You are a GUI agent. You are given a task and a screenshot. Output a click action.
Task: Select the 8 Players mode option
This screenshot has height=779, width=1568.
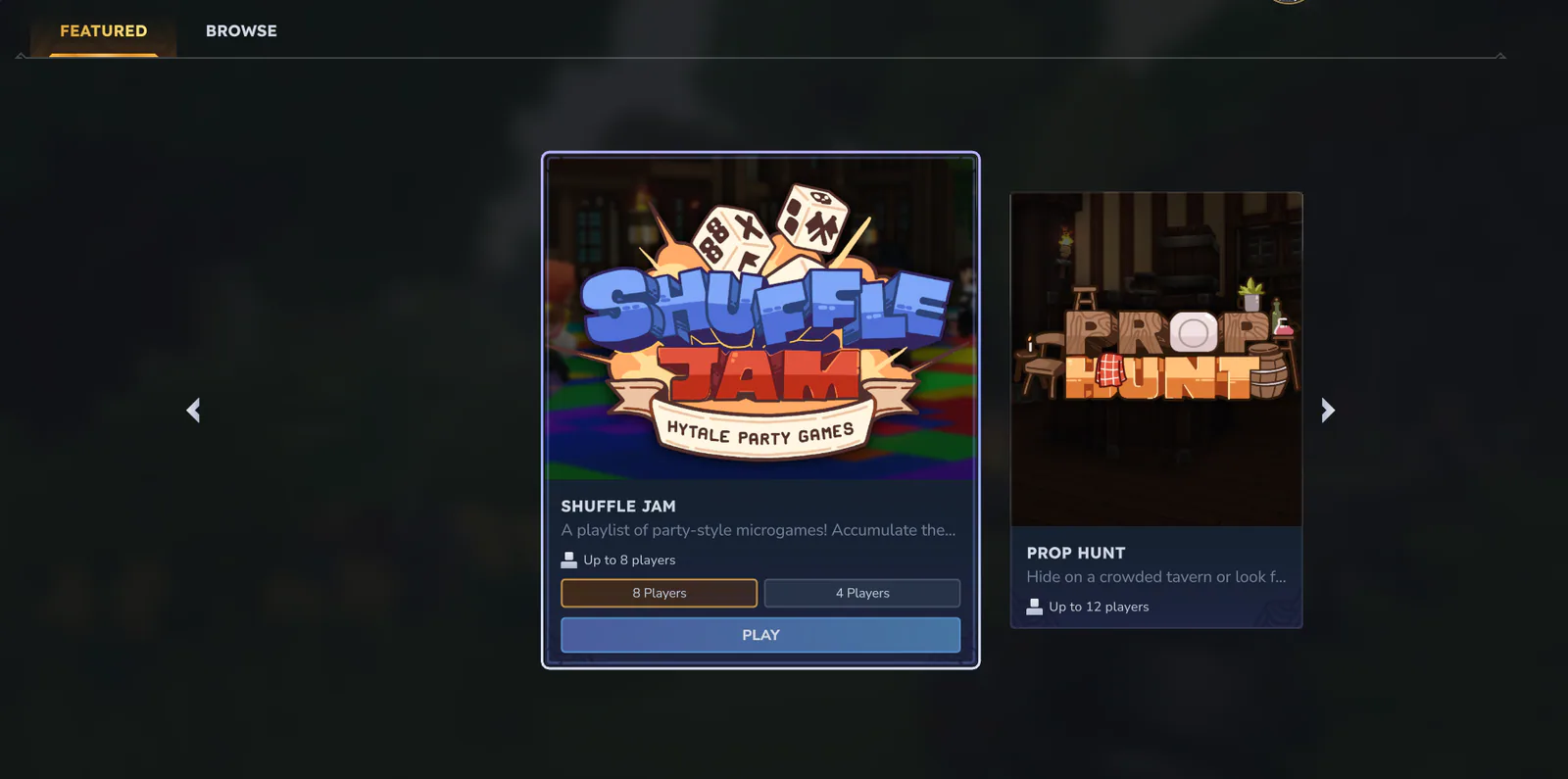click(659, 593)
